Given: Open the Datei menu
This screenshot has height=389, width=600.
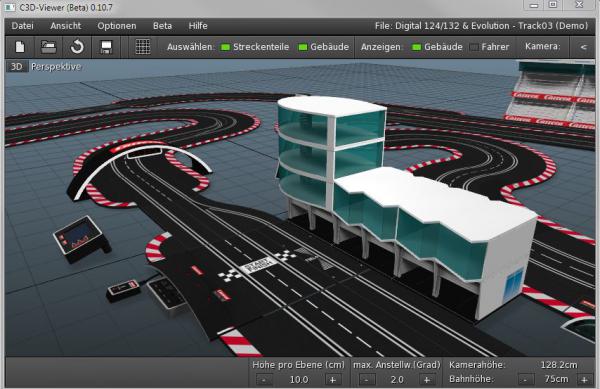Looking at the screenshot, I should click(x=22, y=26).
